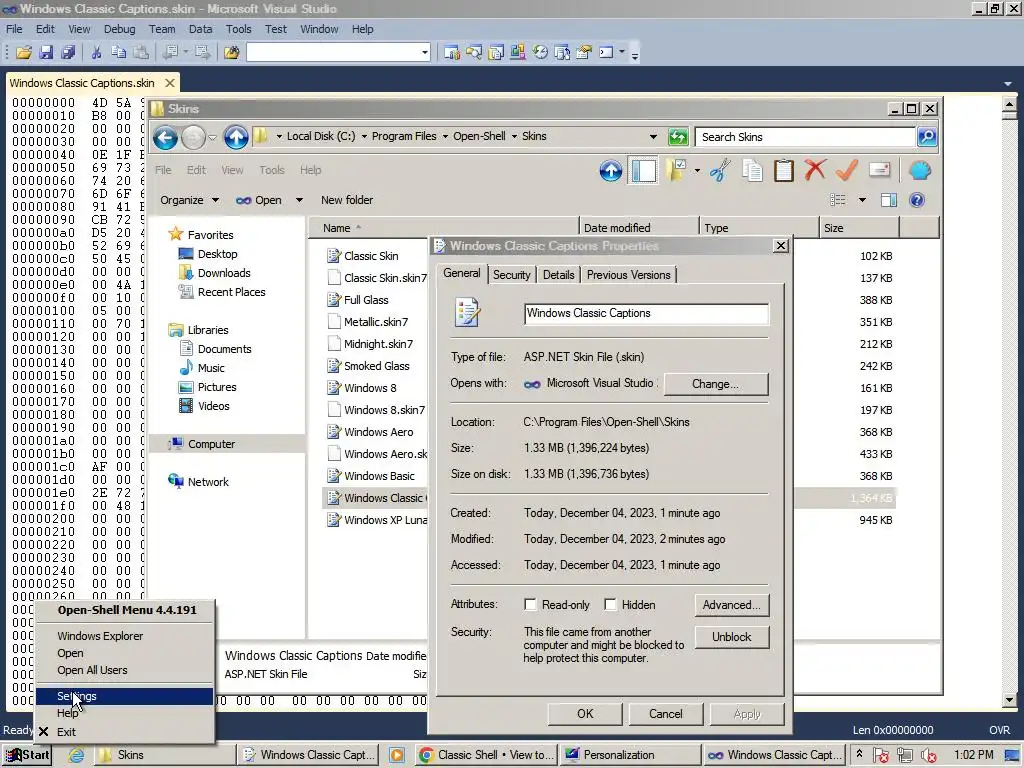The height and width of the screenshot is (768, 1024).
Task: Click the envelope Email icon in explorer toolbar
Action: coord(880,170)
